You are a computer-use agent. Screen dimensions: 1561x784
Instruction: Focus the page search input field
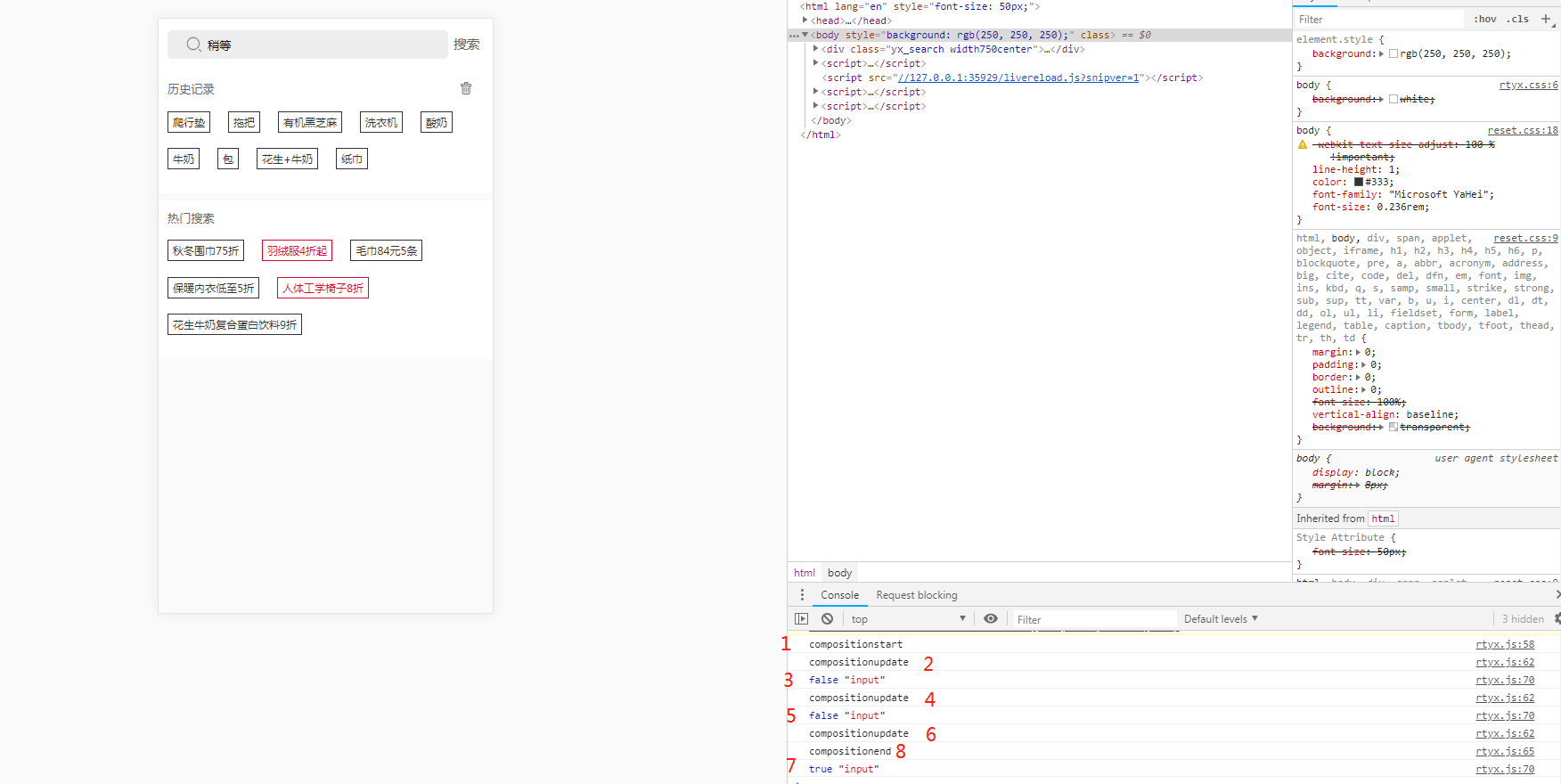click(x=307, y=45)
